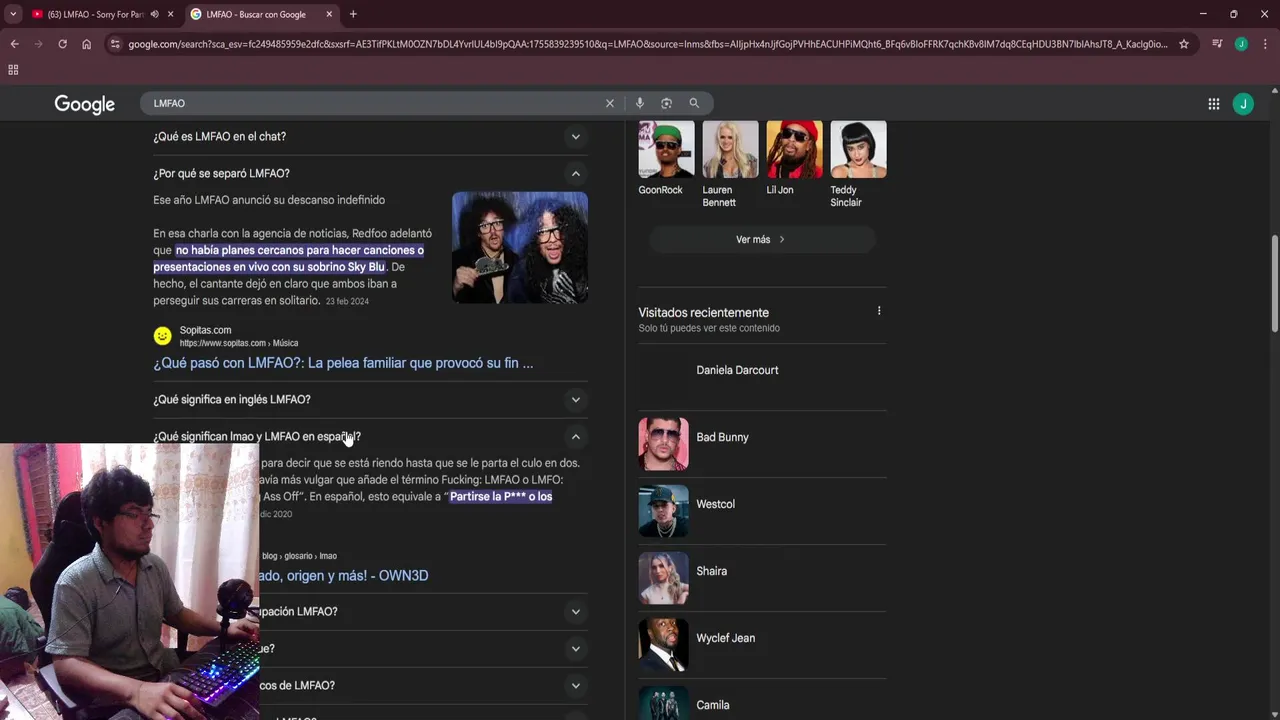Click the Shaira profile photo

pyautogui.click(x=664, y=578)
